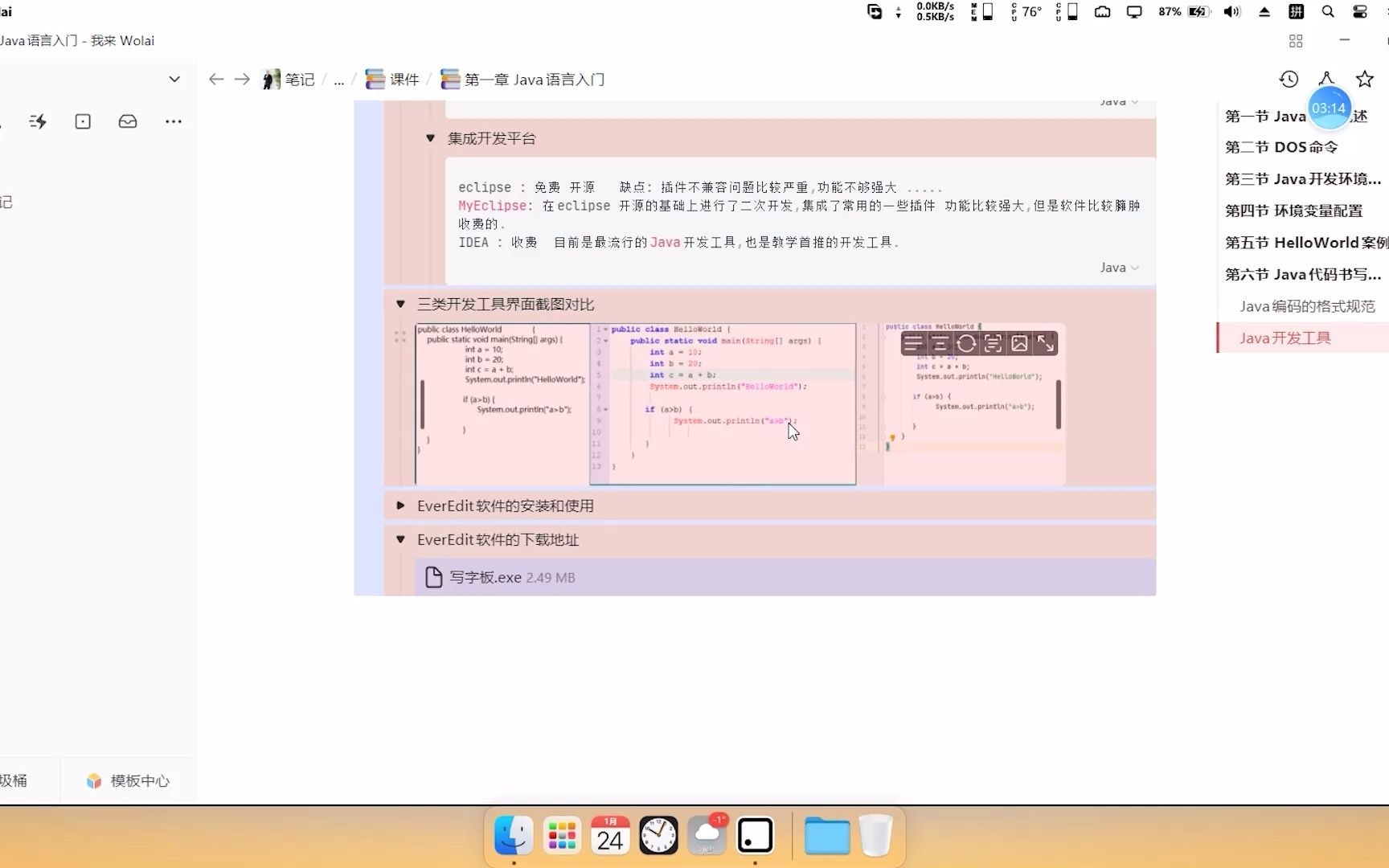The height and width of the screenshot is (868, 1389).
Task: Click the expand-image icon on the image toolbar
Action: pyautogui.click(x=1046, y=343)
